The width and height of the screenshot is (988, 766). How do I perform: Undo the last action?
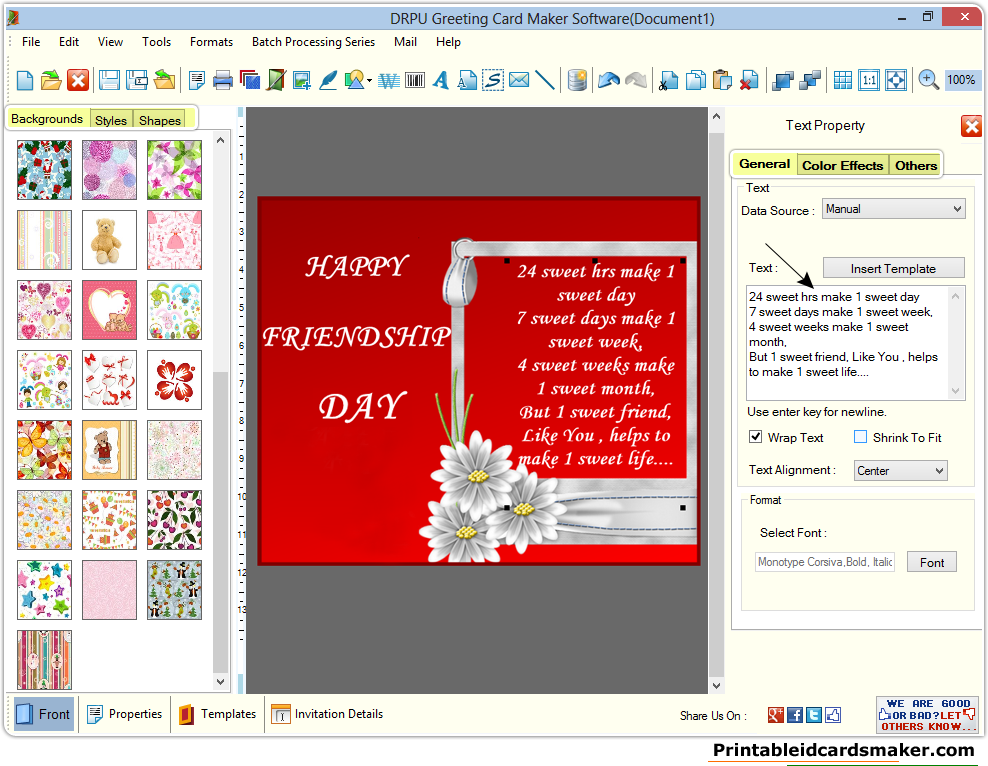pos(609,80)
